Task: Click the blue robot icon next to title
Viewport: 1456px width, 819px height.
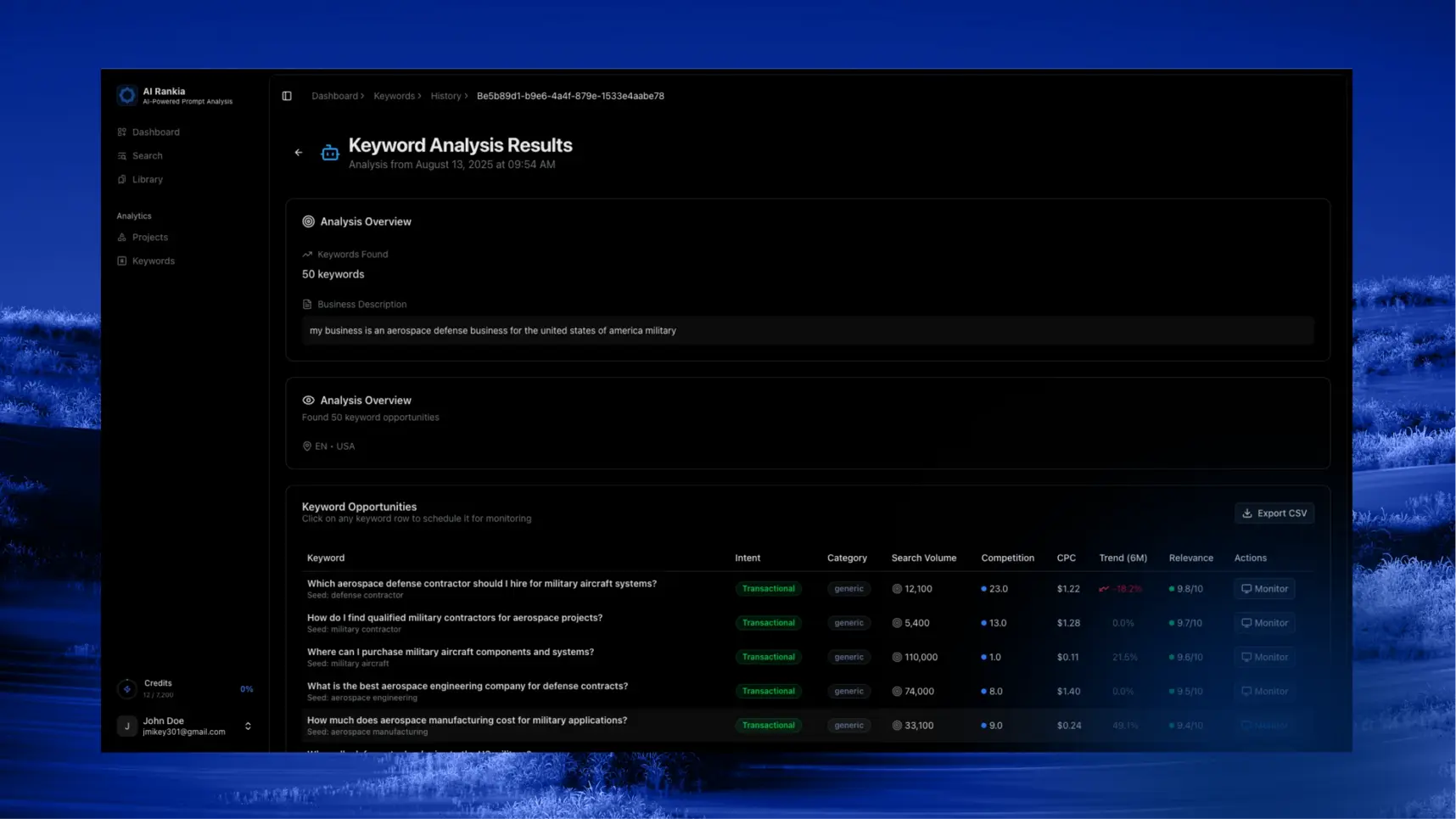Action: coord(329,152)
